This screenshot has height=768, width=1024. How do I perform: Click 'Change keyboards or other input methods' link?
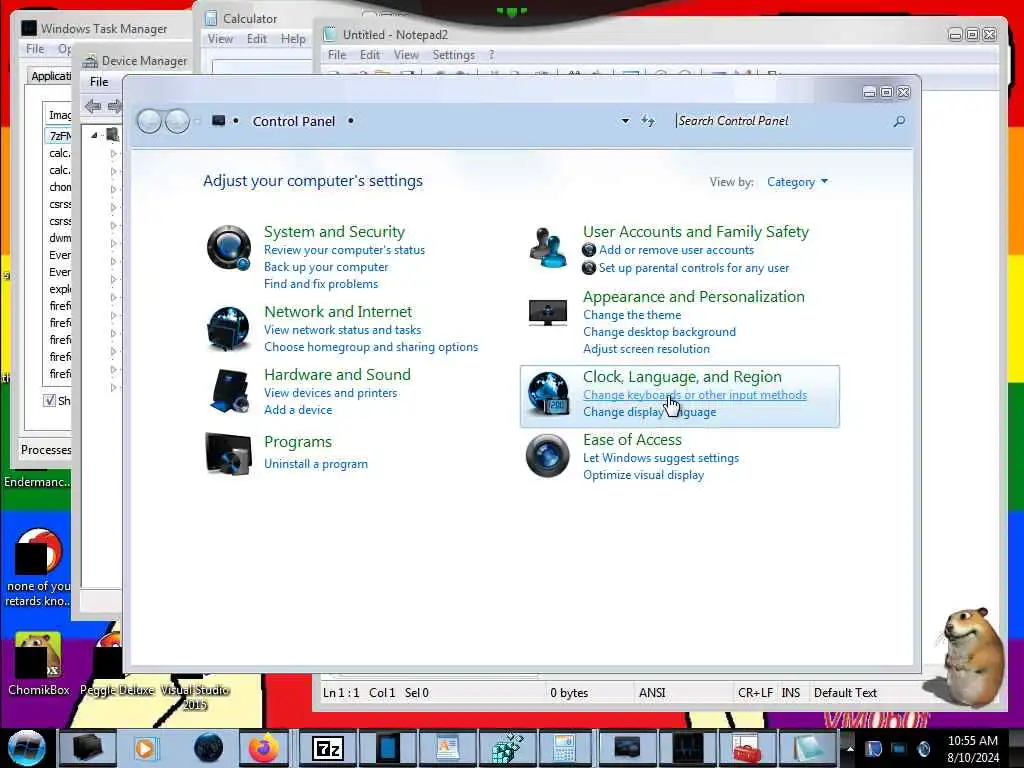[695, 394]
